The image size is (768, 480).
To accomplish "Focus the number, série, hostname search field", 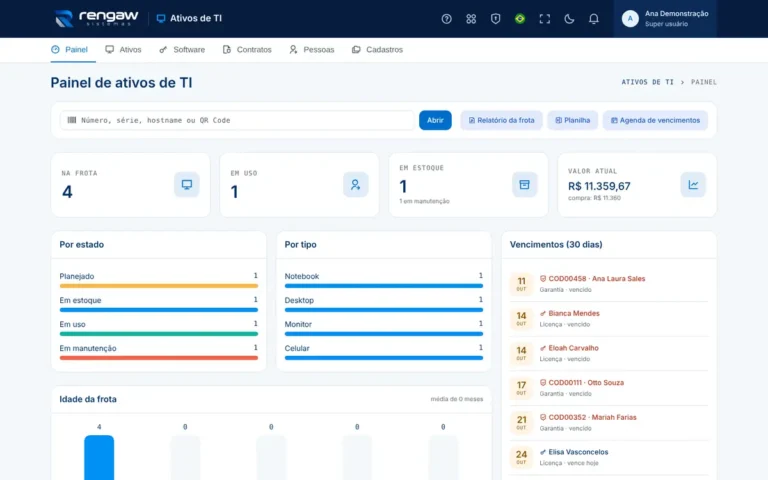I will point(237,120).
